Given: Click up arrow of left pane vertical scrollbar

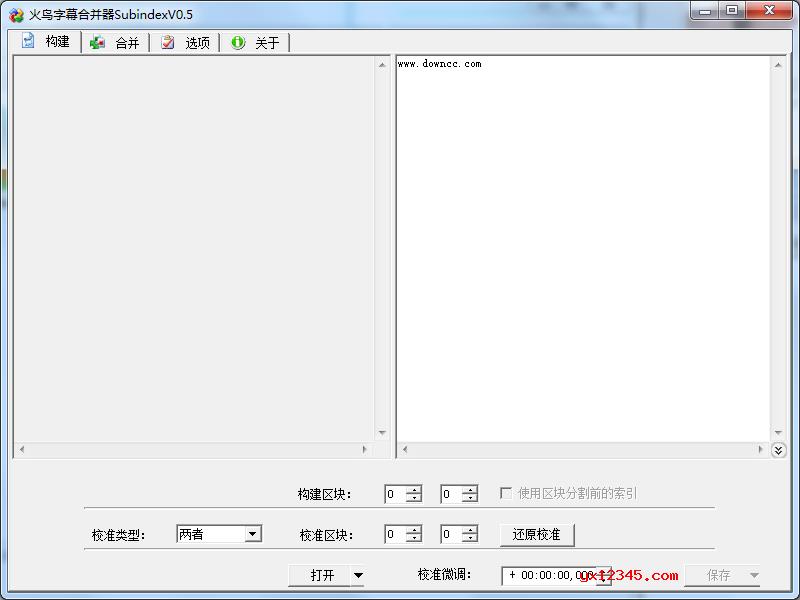Looking at the screenshot, I should point(382,65).
